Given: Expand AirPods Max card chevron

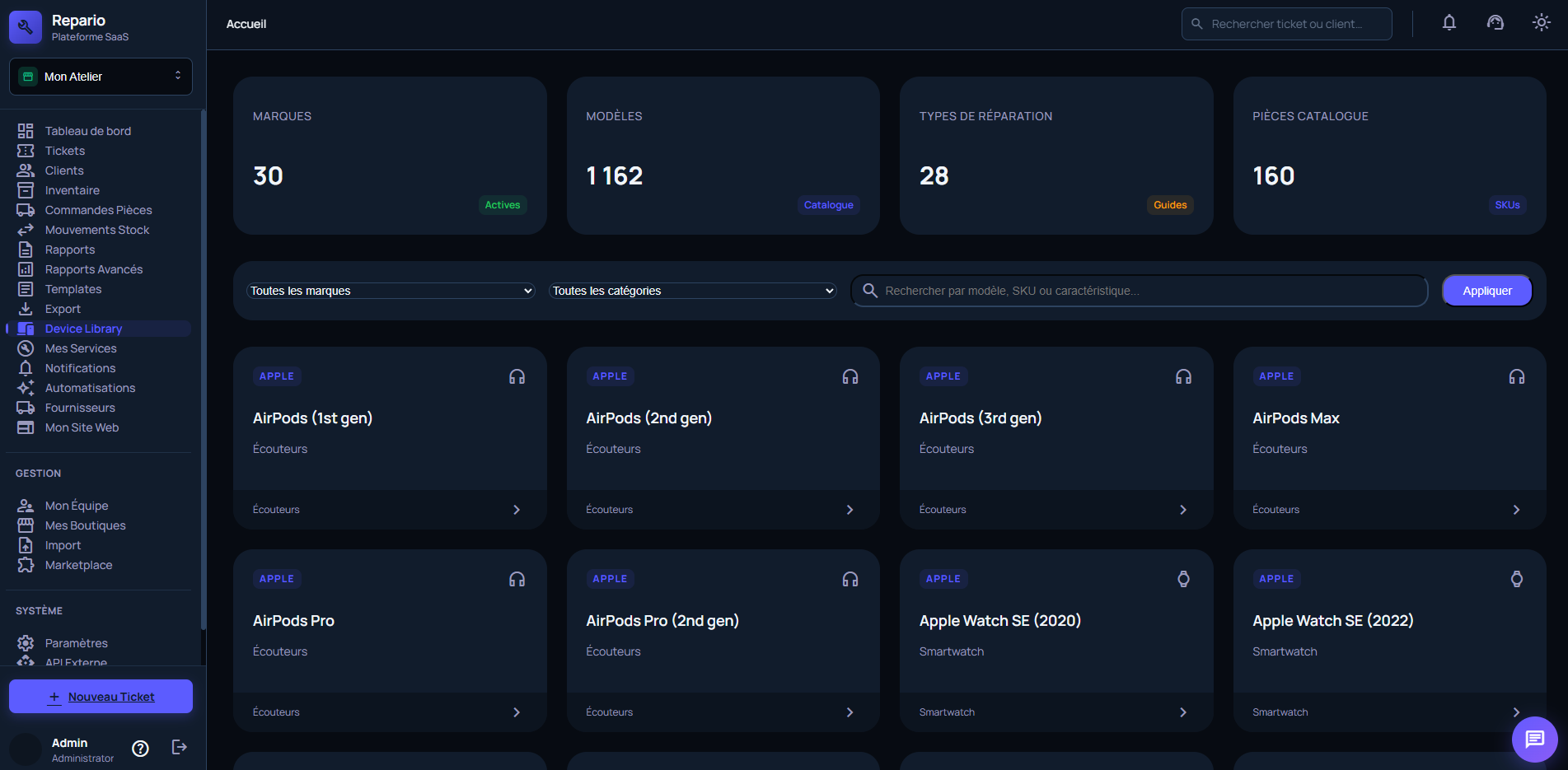Looking at the screenshot, I should [1516, 510].
